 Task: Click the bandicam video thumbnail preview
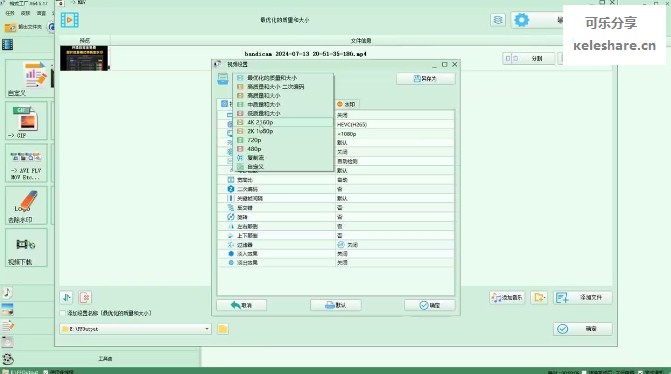click(x=84, y=58)
